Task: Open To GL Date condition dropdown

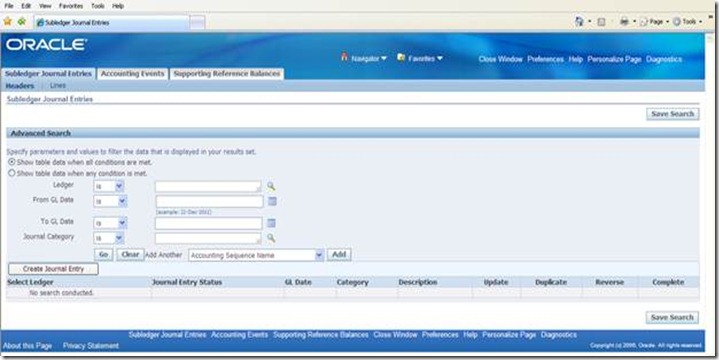Action: pyautogui.click(x=110, y=223)
